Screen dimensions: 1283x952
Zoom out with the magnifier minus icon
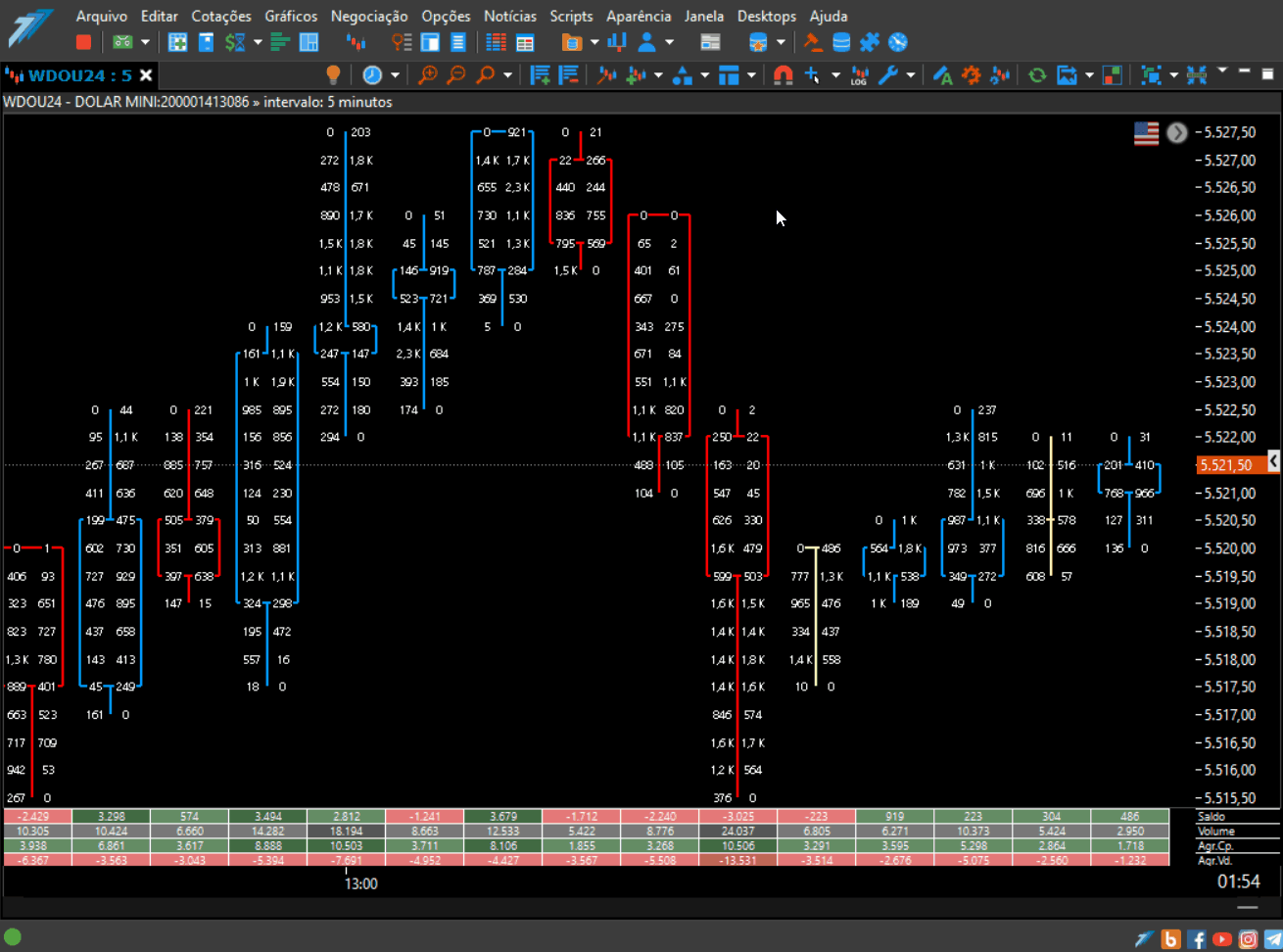pos(456,74)
